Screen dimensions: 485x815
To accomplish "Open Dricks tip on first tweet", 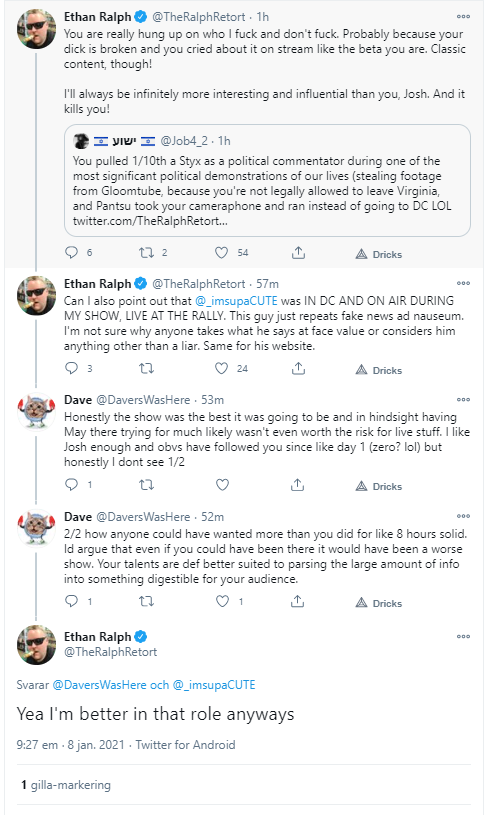I will click(378, 254).
